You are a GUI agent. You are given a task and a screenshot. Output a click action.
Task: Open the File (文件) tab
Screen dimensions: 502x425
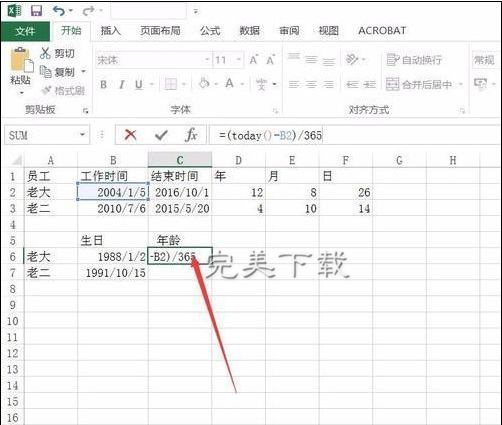25,31
